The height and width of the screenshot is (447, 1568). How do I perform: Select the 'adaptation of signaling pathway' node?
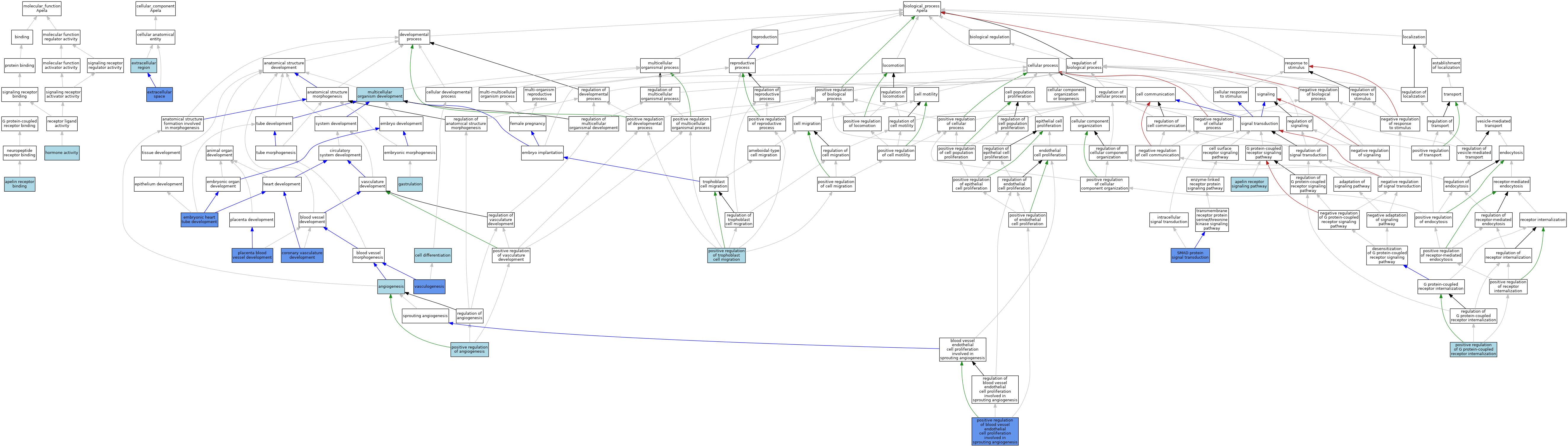[1352, 184]
